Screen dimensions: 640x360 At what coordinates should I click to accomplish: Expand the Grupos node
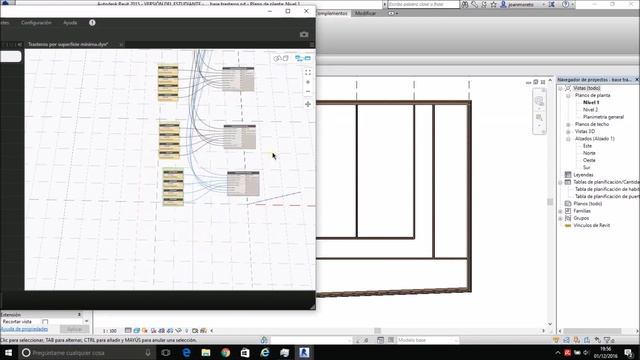pyautogui.click(x=560, y=218)
